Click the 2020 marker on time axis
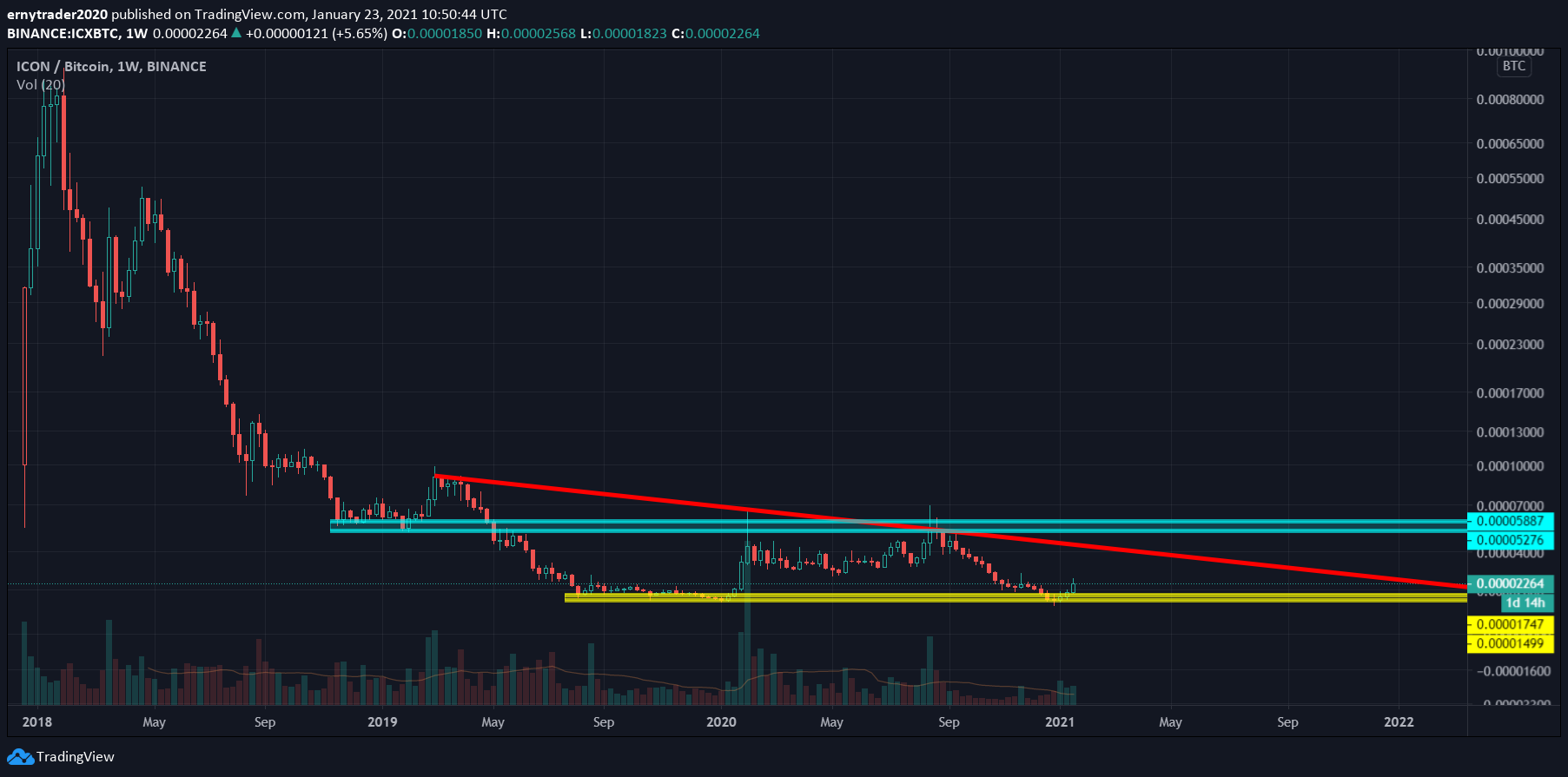The image size is (1568, 777). (721, 722)
